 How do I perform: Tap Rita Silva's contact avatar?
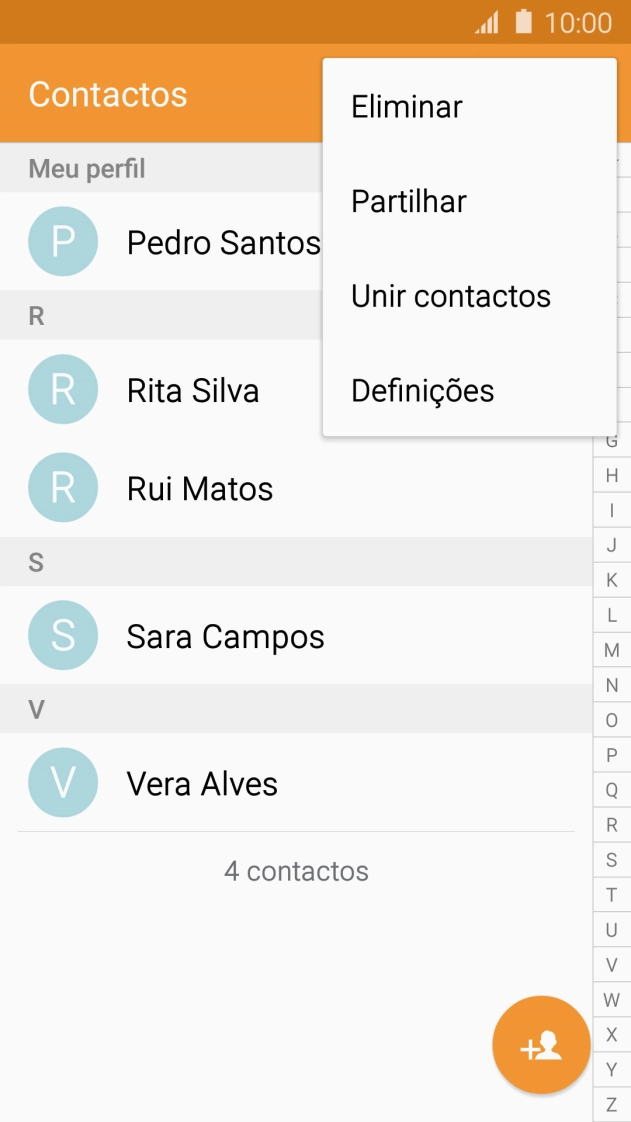[63, 390]
